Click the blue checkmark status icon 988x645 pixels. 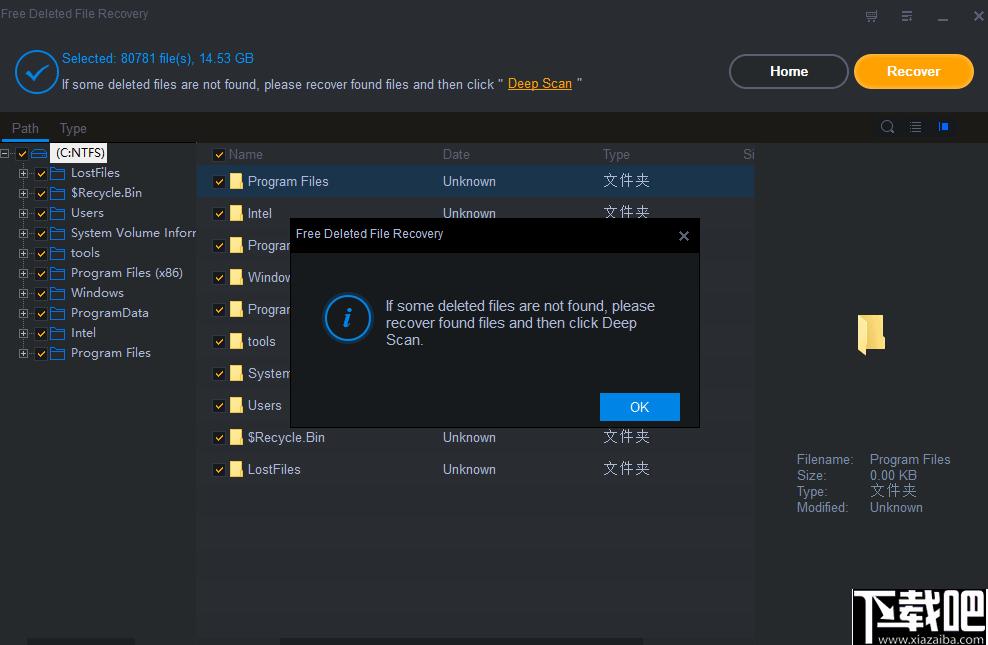click(x=37, y=72)
